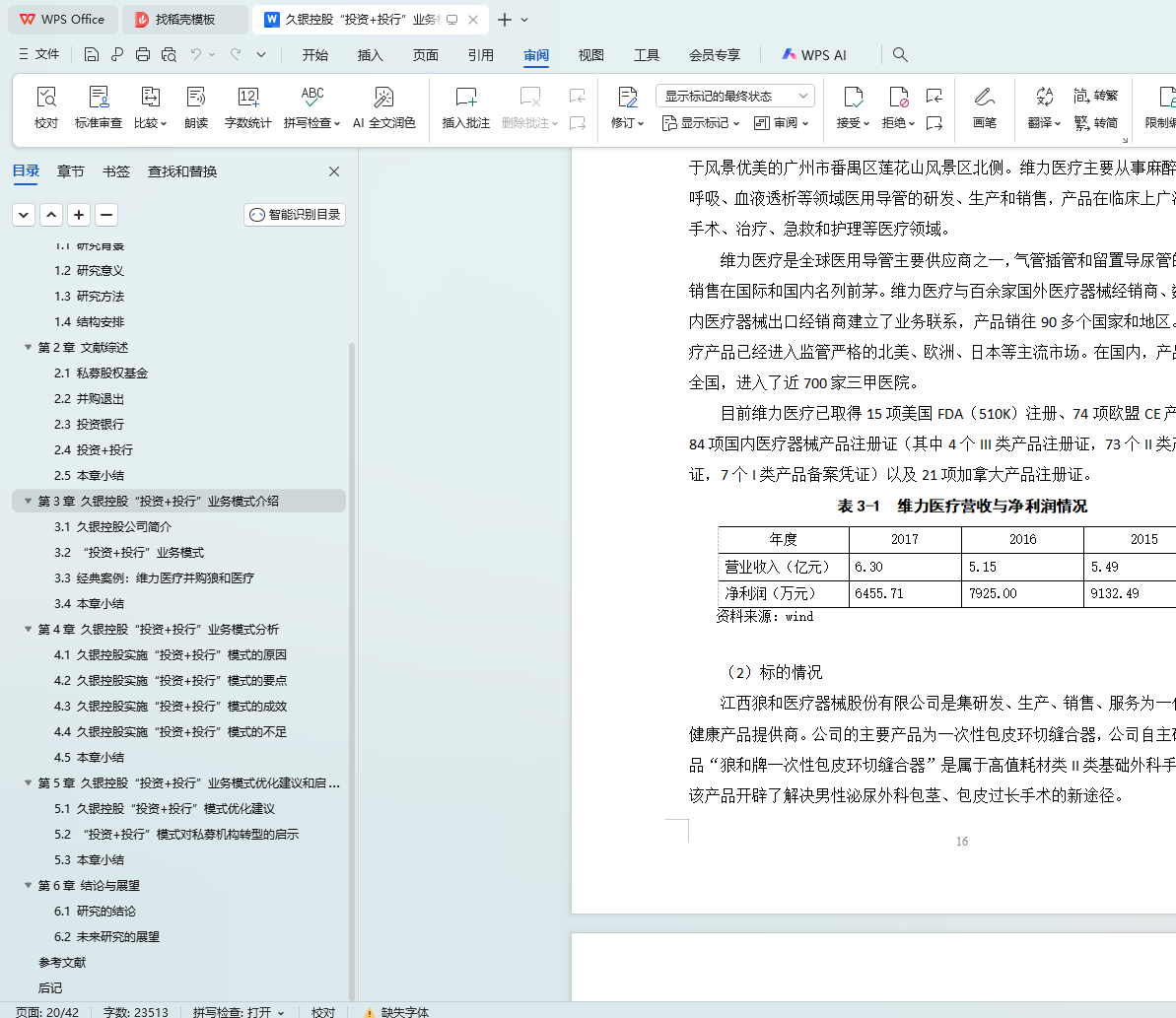Image resolution: width=1176 pixels, height=1018 pixels.
Task: Click the export-to-PDF icon in quick toolbar
Action: [117, 54]
